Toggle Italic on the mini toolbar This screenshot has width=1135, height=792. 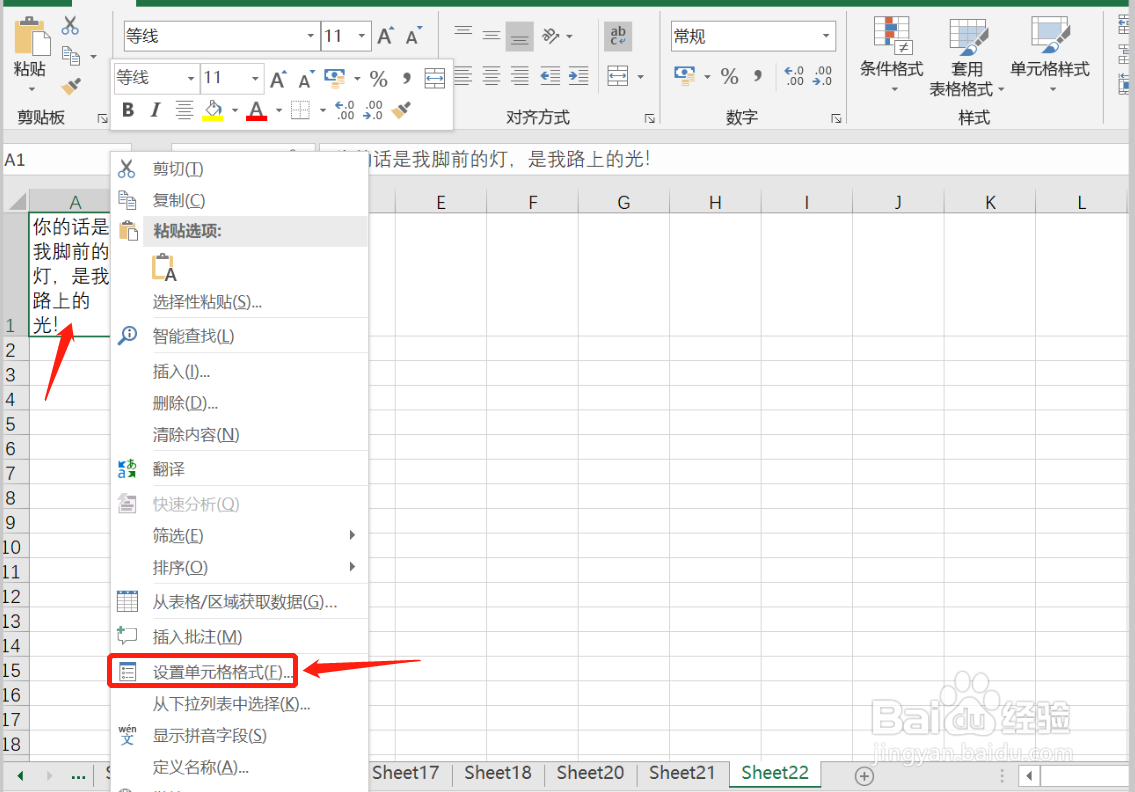pyautogui.click(x=155, y=110)
